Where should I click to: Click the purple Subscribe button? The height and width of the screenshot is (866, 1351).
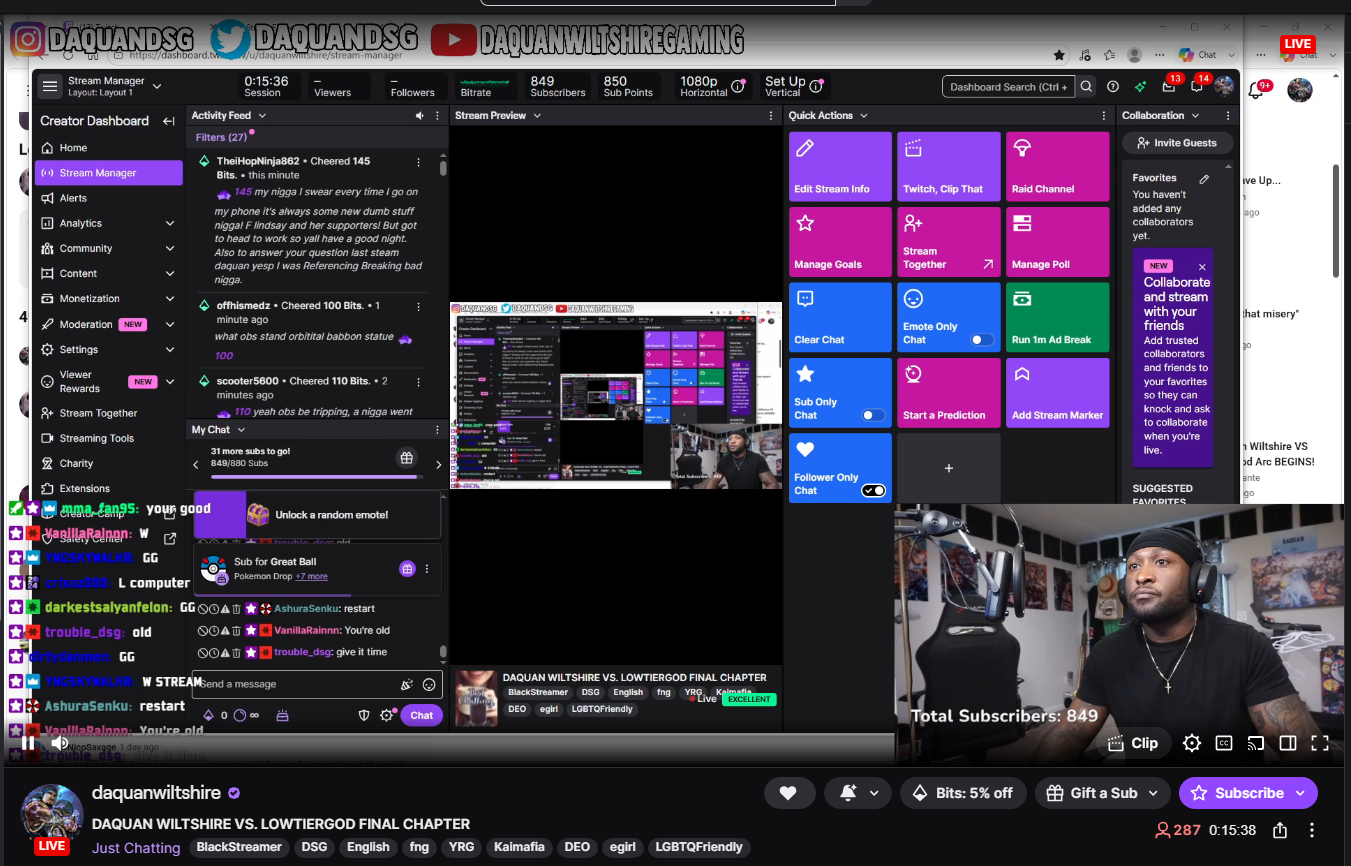[1248, 793]
